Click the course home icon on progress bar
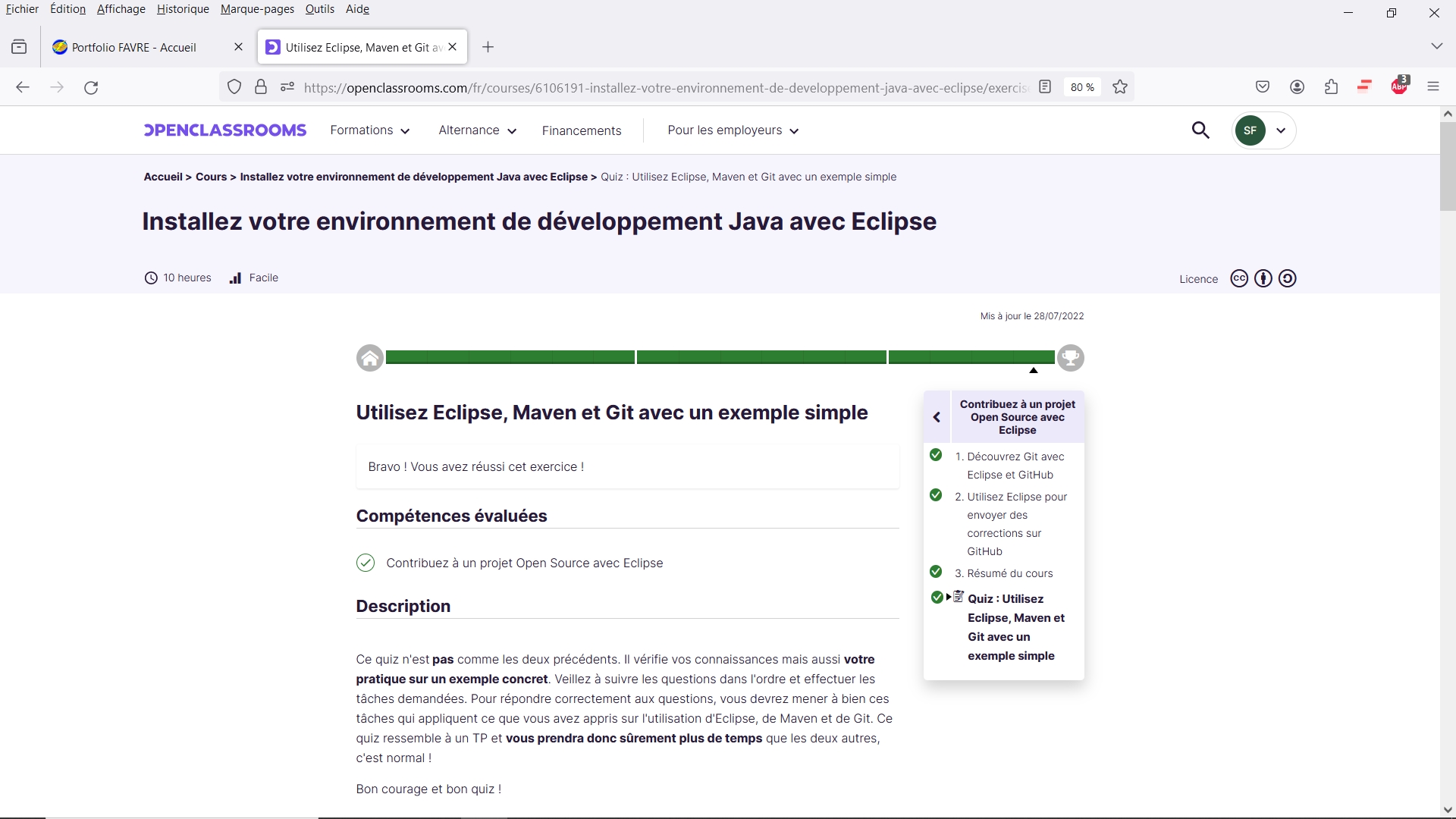The image size is (1456, 819). (370, 358)
